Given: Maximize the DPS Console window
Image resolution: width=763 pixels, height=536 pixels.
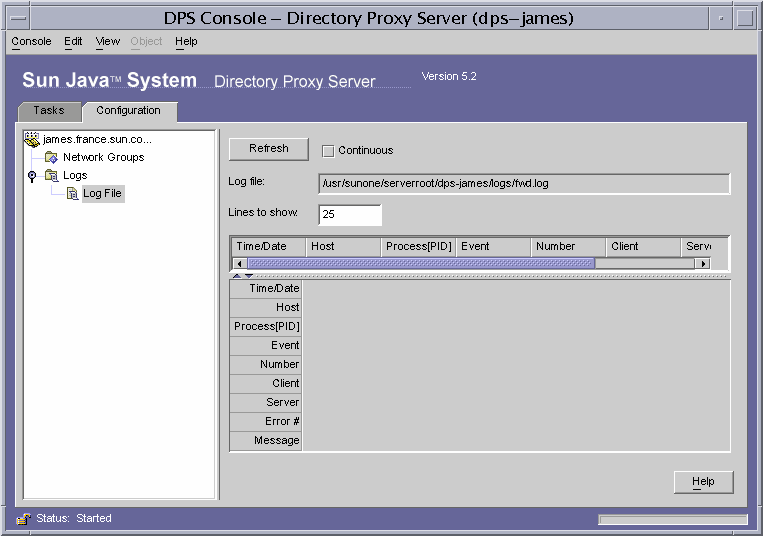Looking at the screenshot, I should click(x=745, y=18).
